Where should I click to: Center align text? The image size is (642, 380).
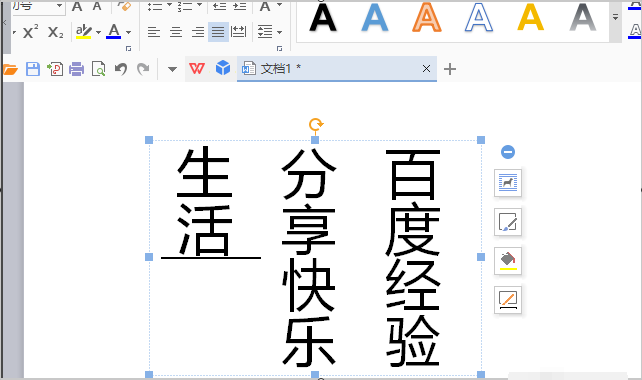pos(176,32)
